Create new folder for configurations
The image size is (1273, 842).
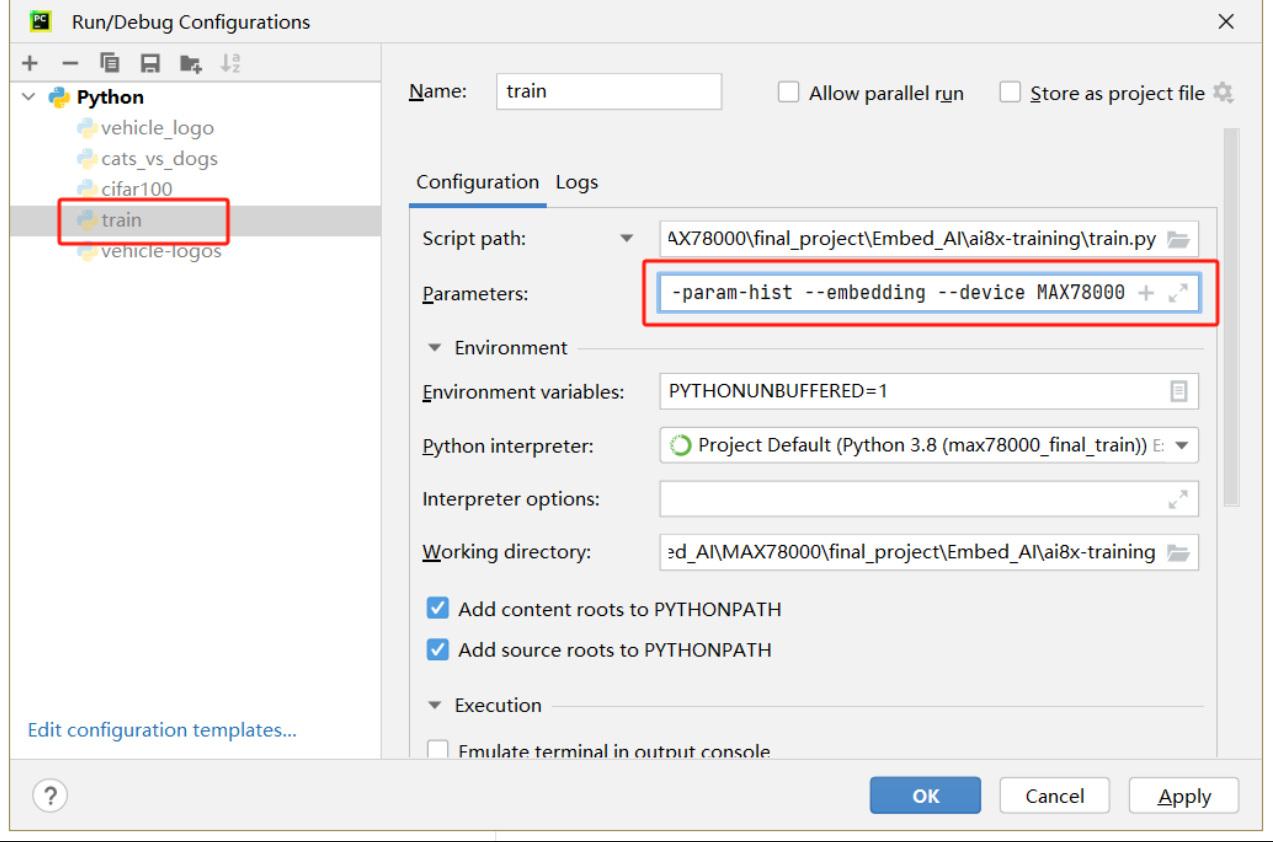[x=190, y=64]
